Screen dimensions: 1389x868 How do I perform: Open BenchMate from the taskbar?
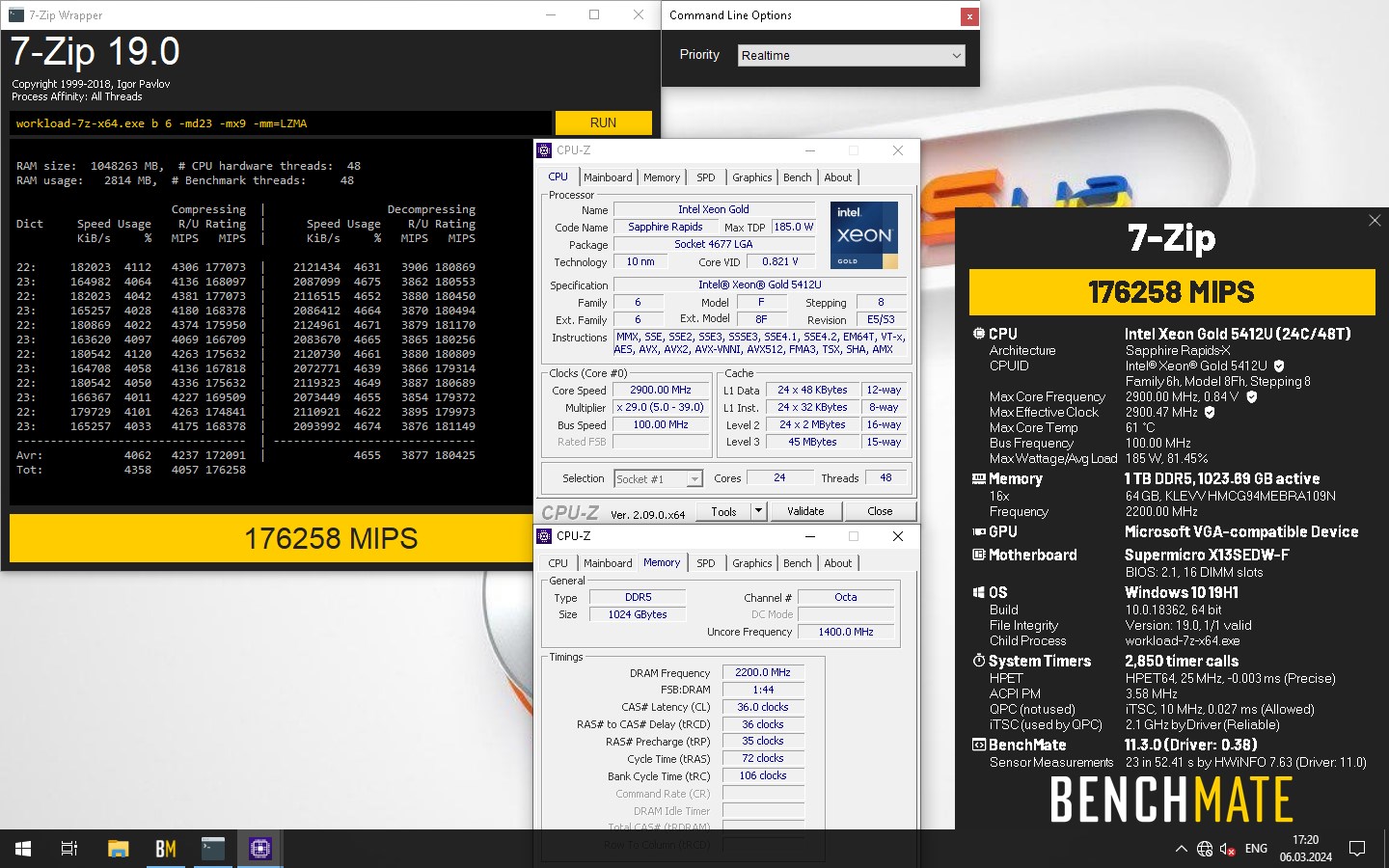click(165, 849)
